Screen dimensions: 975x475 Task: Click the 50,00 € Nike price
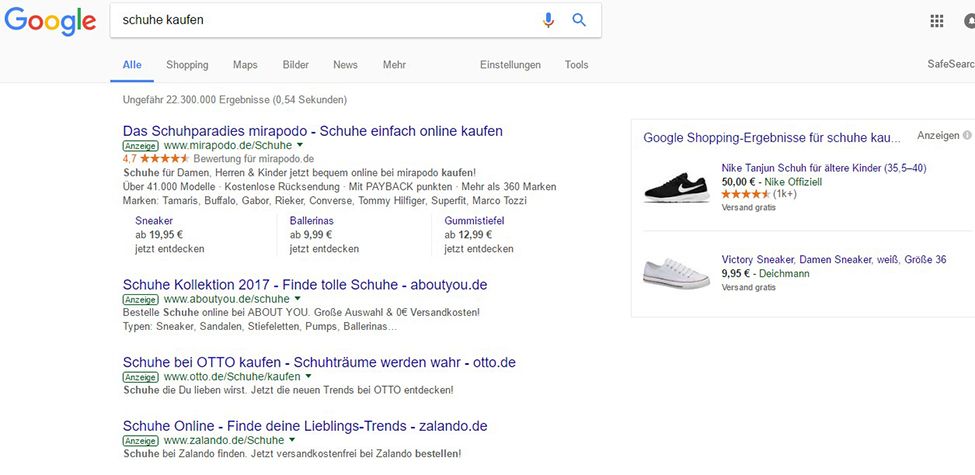click(738, 182)
